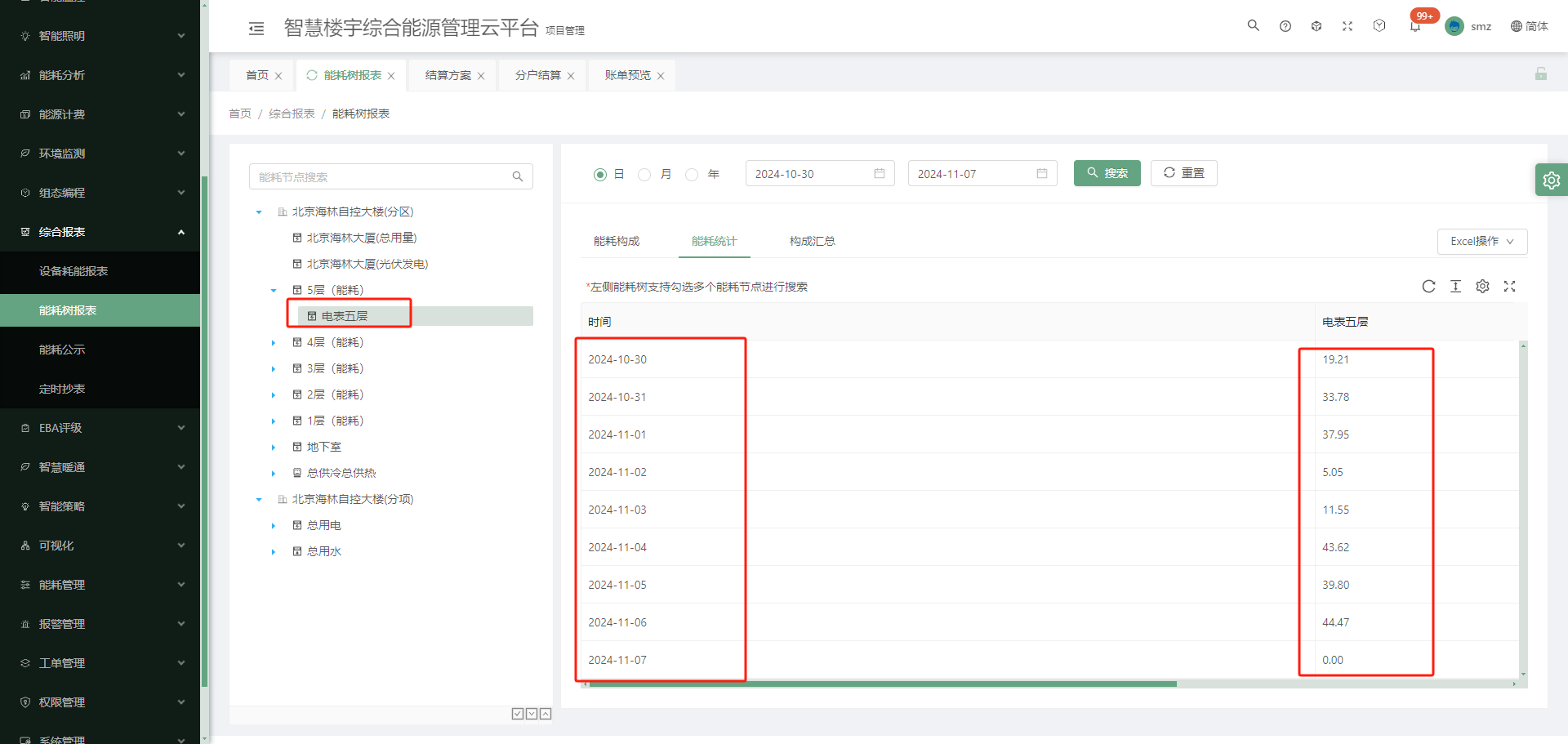Viewport: 1568px width, 744px height.
Task: Open the Excel操作 dropdown
Action: pyautogui.click(x=1482, y=241)
